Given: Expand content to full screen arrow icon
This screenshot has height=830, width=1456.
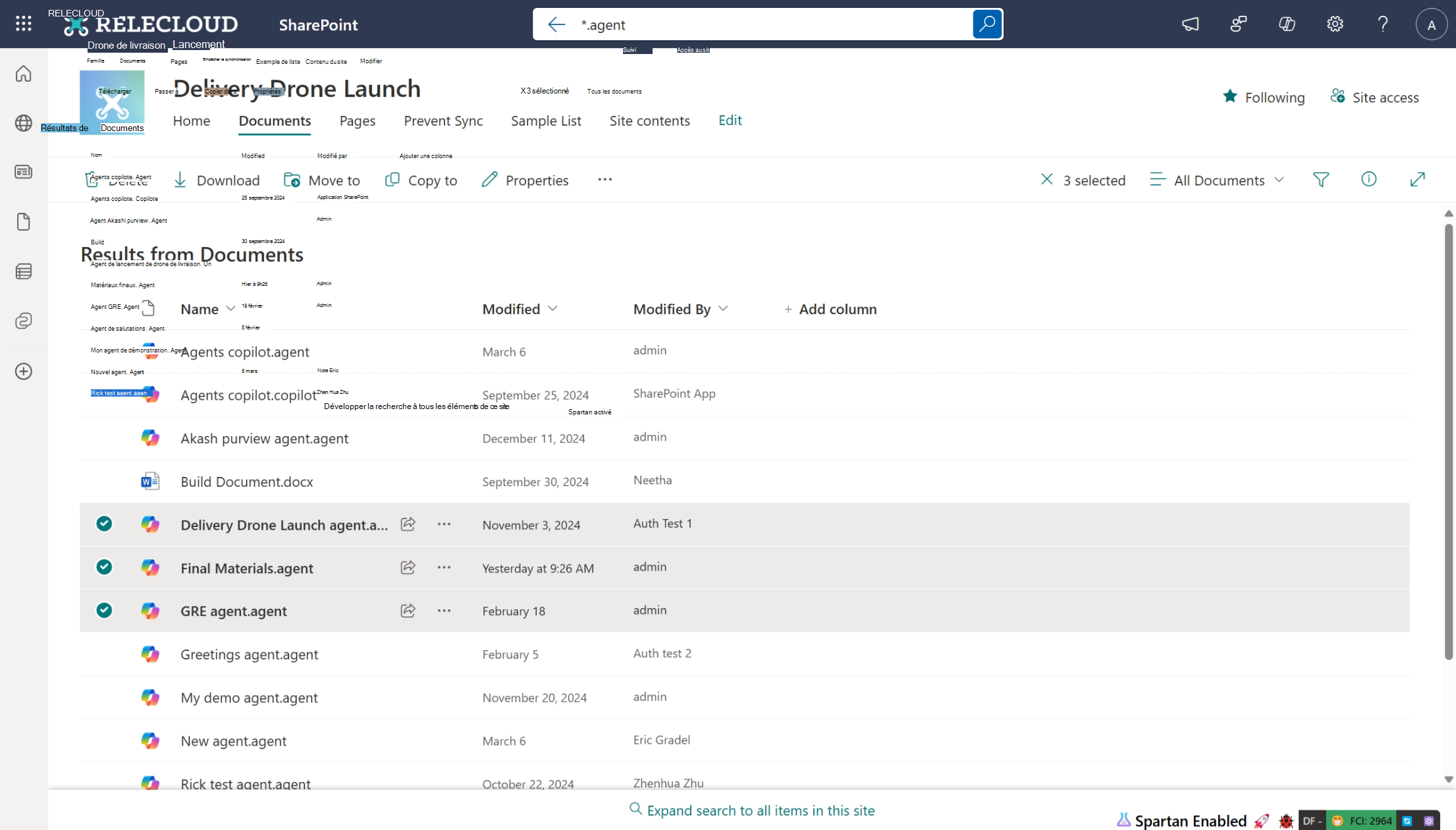Looking at the screenshot, I should [x=1417, y=179].
